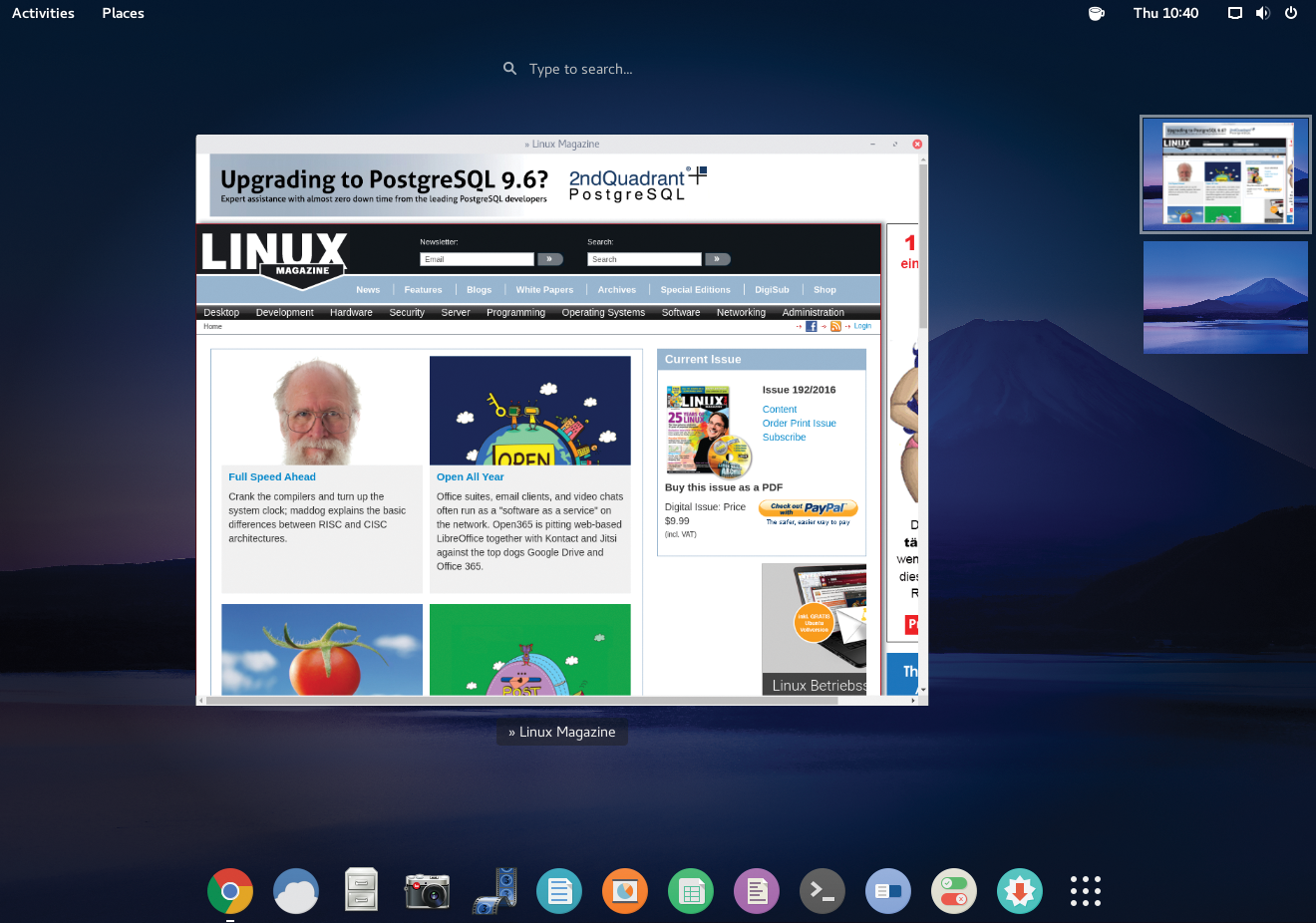This screenshot has width=1316, height=923.
Task: Click Hardware in the navigation bar
Action: pyautogui.click(x=351, y=312)
